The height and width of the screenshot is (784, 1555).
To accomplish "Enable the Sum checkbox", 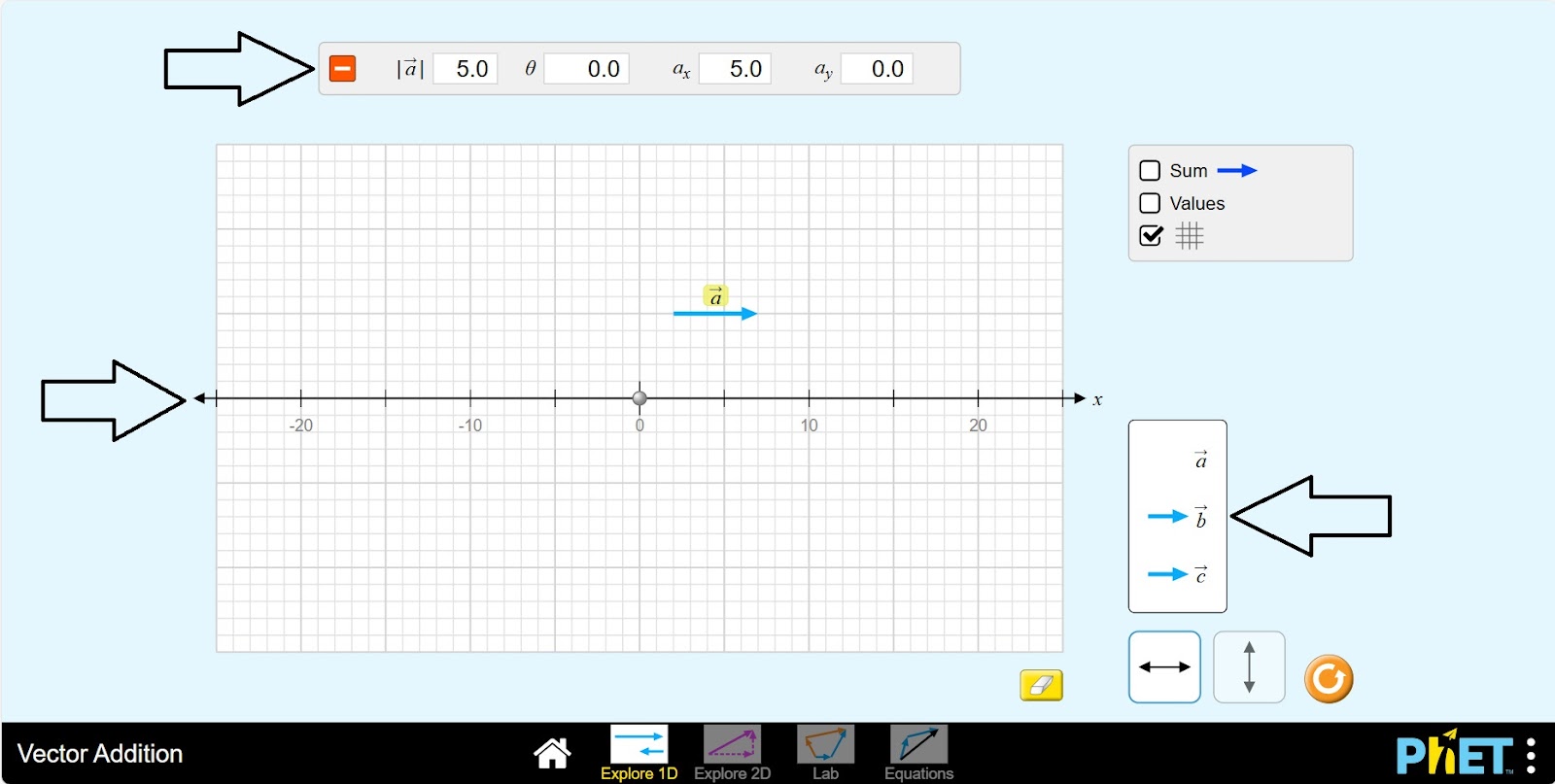I will tap(1150, 171).
